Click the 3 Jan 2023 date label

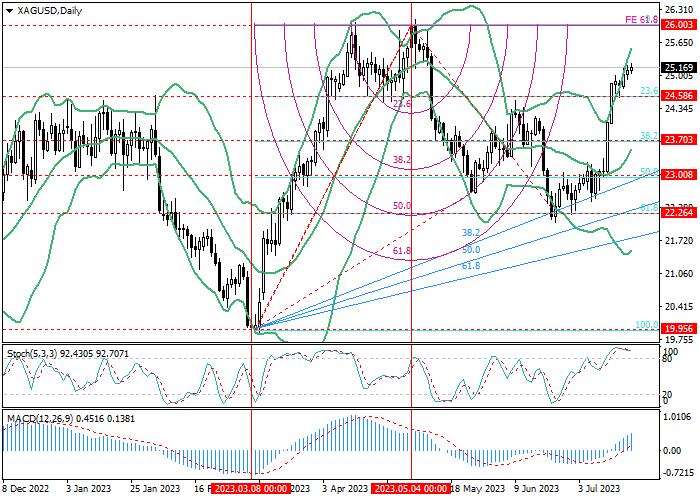click(88, 488)
